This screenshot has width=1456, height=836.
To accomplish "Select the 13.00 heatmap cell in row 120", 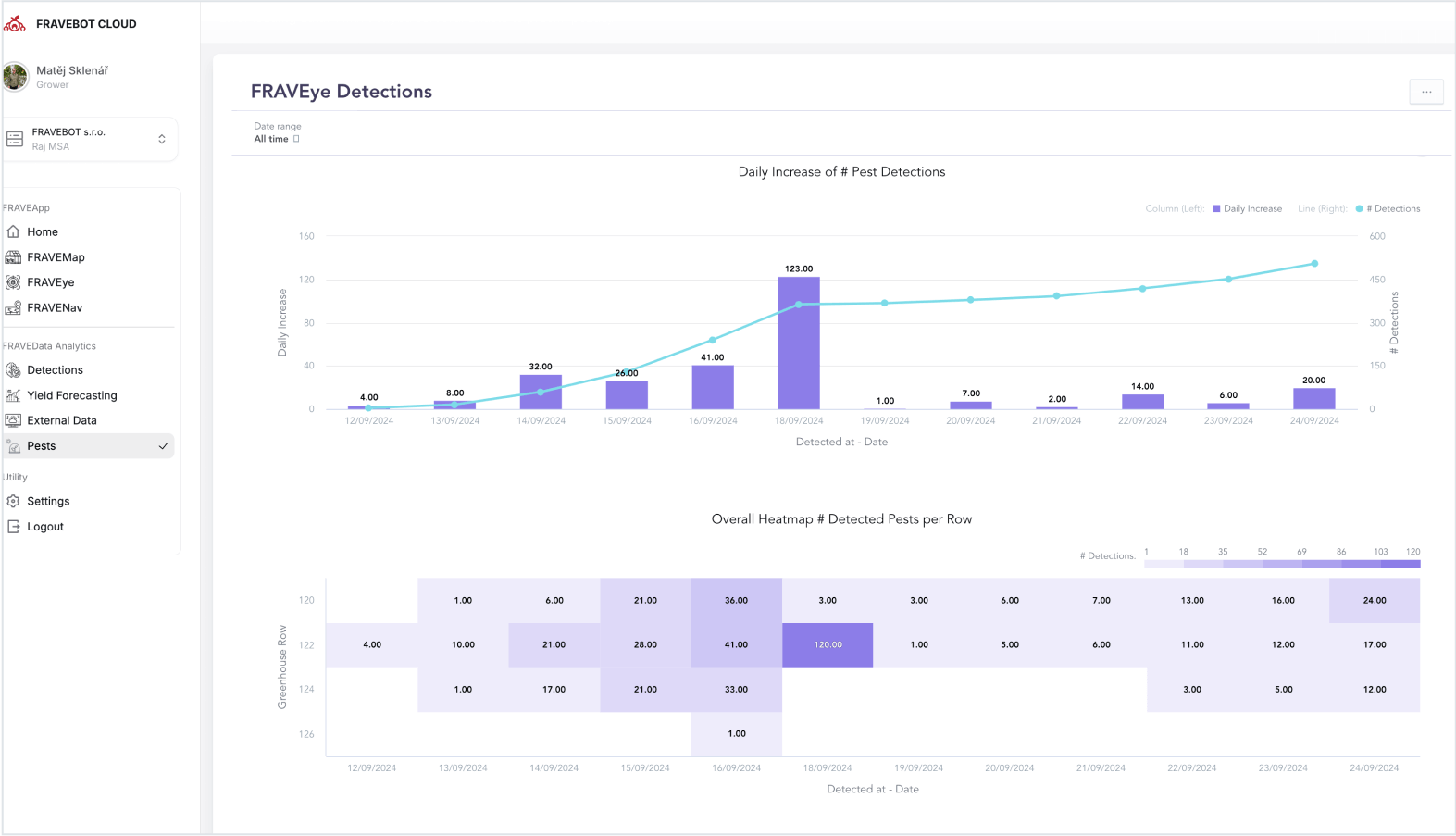I will [1192, 601].
